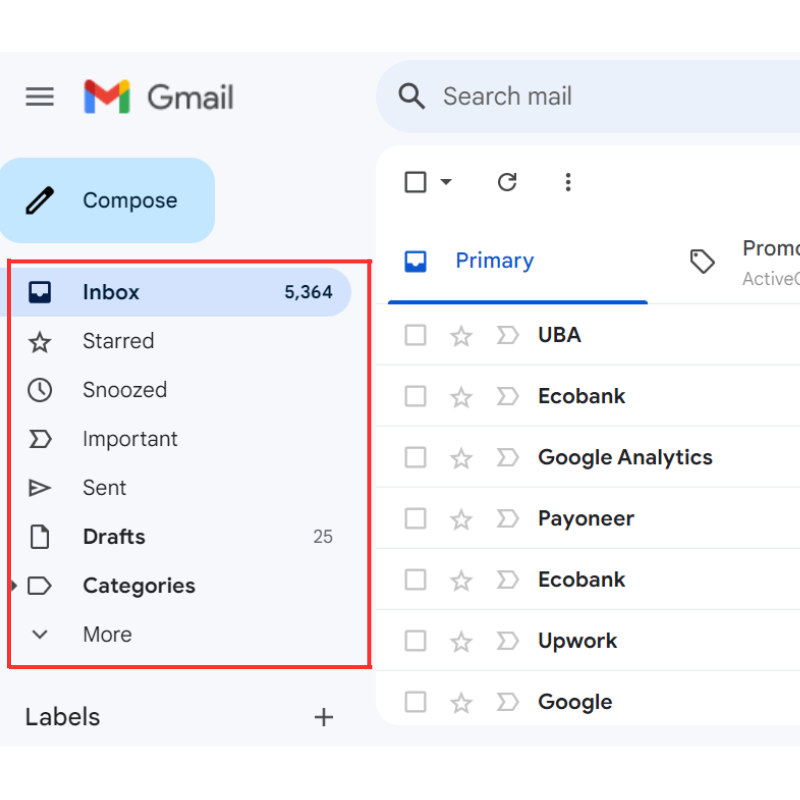Open the Payoneer email

click(x=586, y=519)
